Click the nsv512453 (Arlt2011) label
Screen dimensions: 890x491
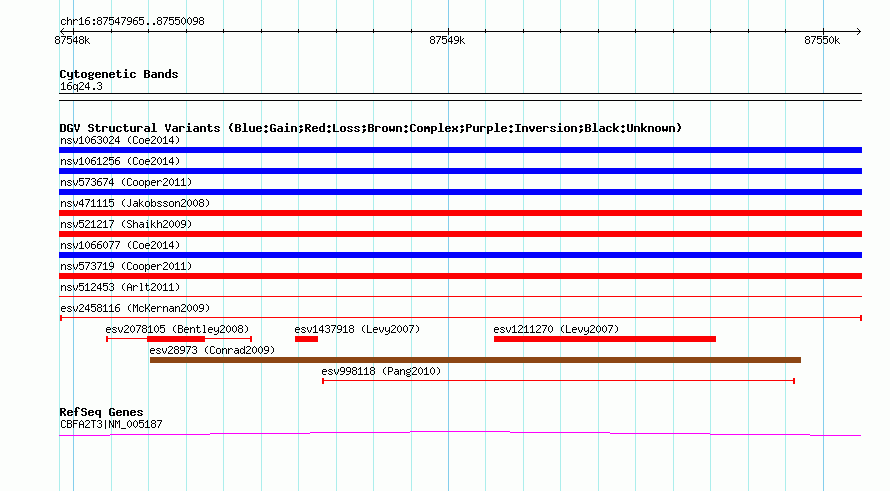tap(120, 287)
